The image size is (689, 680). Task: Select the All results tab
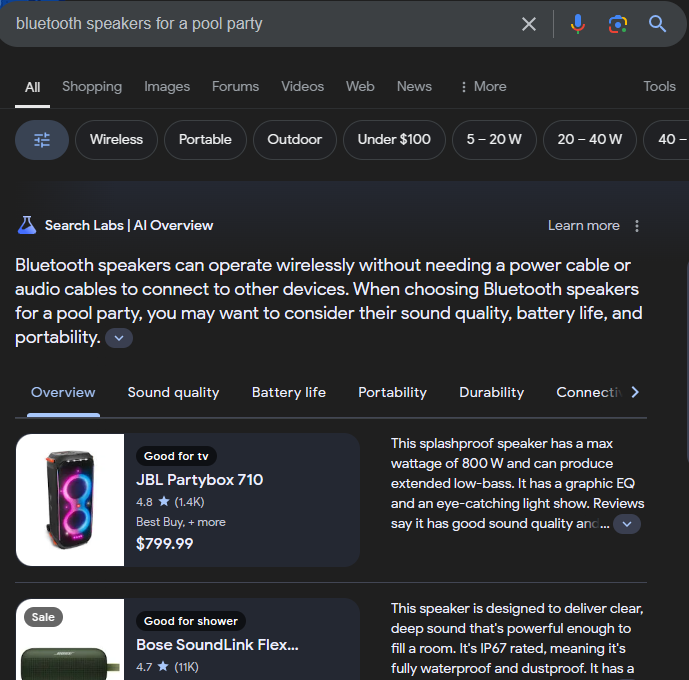click(x=33, y=87)
